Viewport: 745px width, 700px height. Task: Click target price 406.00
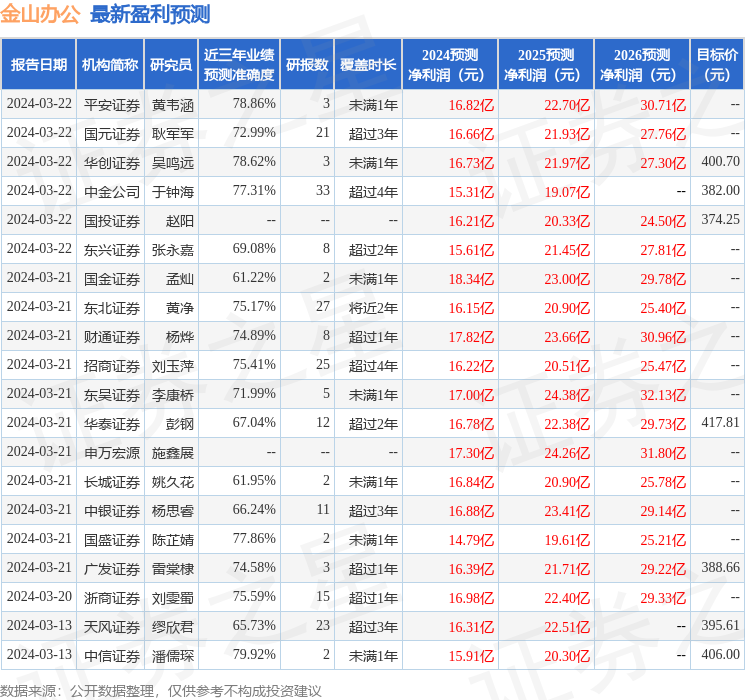[720, 654]
